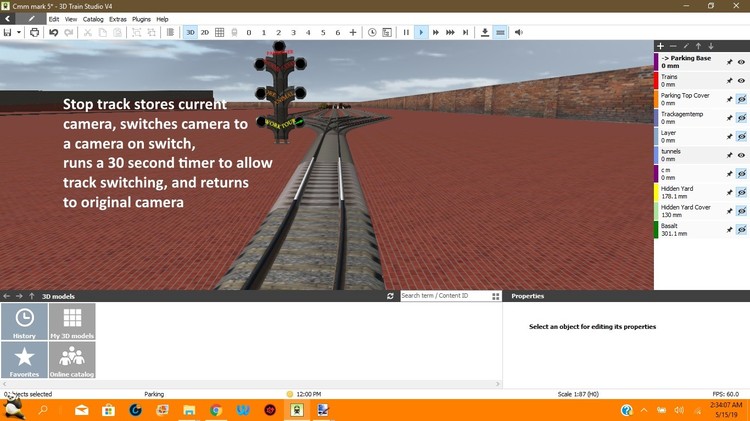The width and height of the screenshot is (750, 421).
Task: Click the Print icon
Action: (x=34, y=33)
